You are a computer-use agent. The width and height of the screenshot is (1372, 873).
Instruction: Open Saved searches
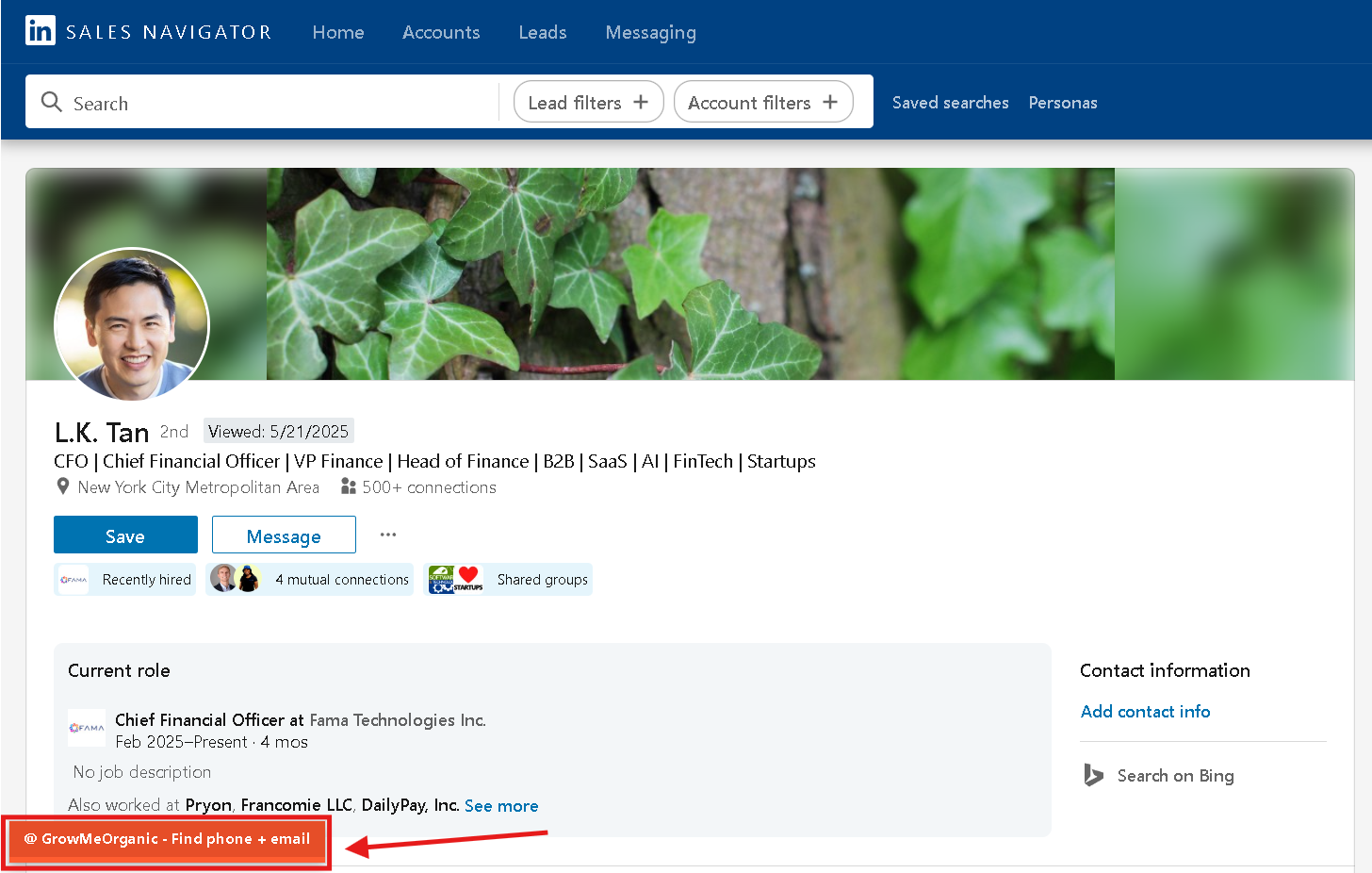[951, 103]
